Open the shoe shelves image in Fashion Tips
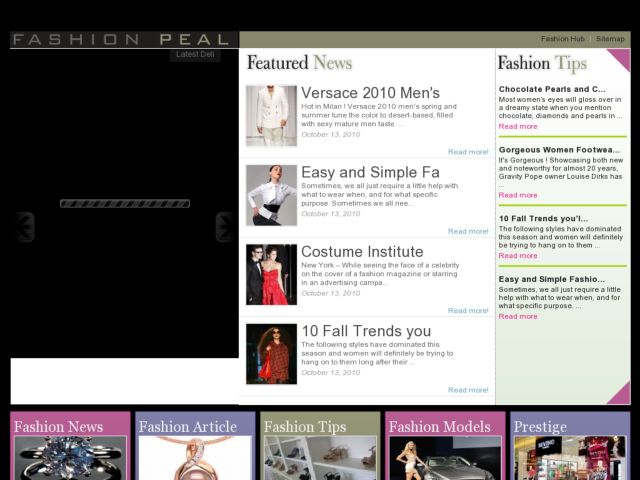Image resolution: width=640 pixels, height=480 pixels. (x=320, y=458)
